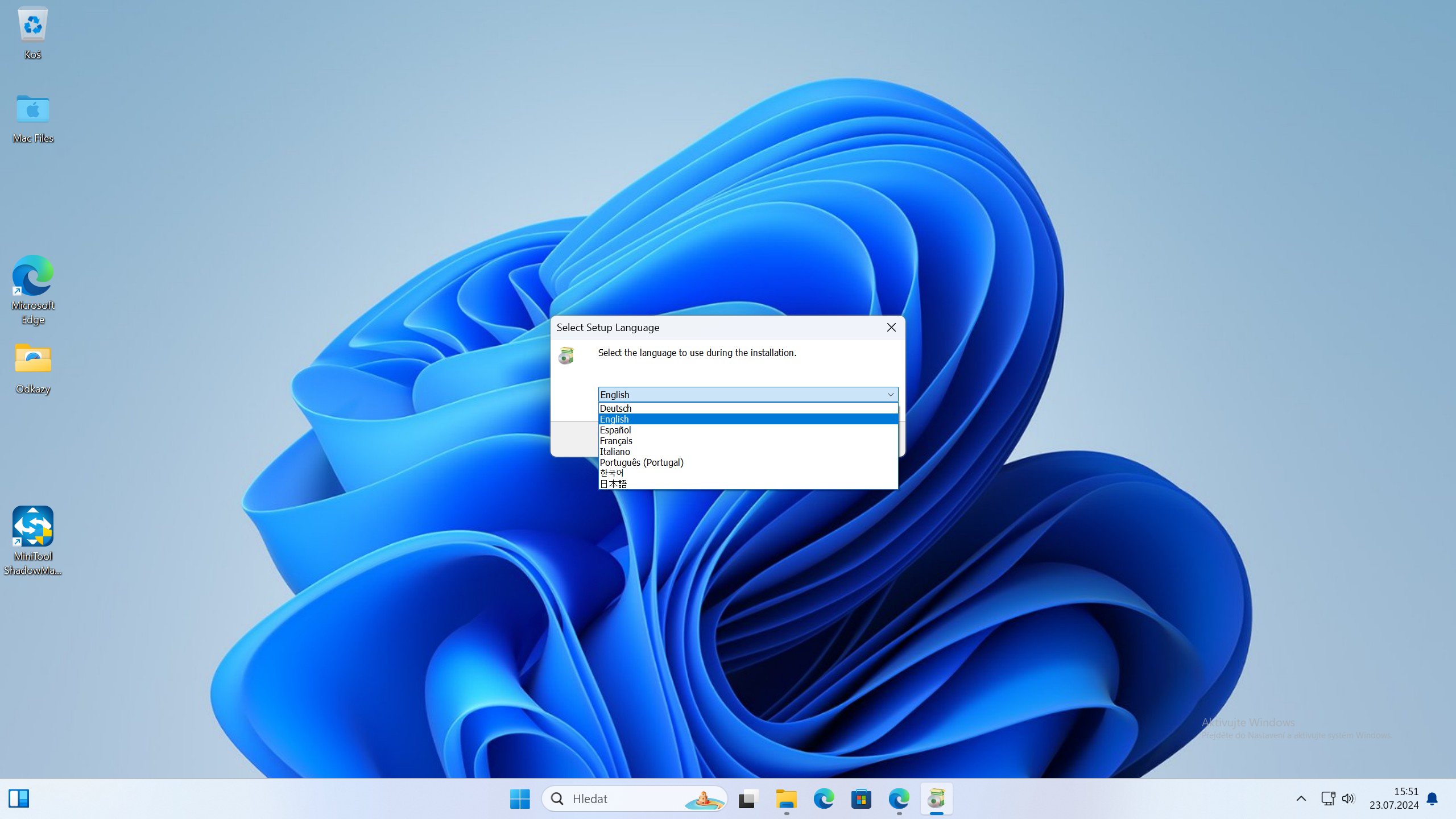Open File Explorer from the taskbar
1456x819 pixels.
(x=786, y=799)
